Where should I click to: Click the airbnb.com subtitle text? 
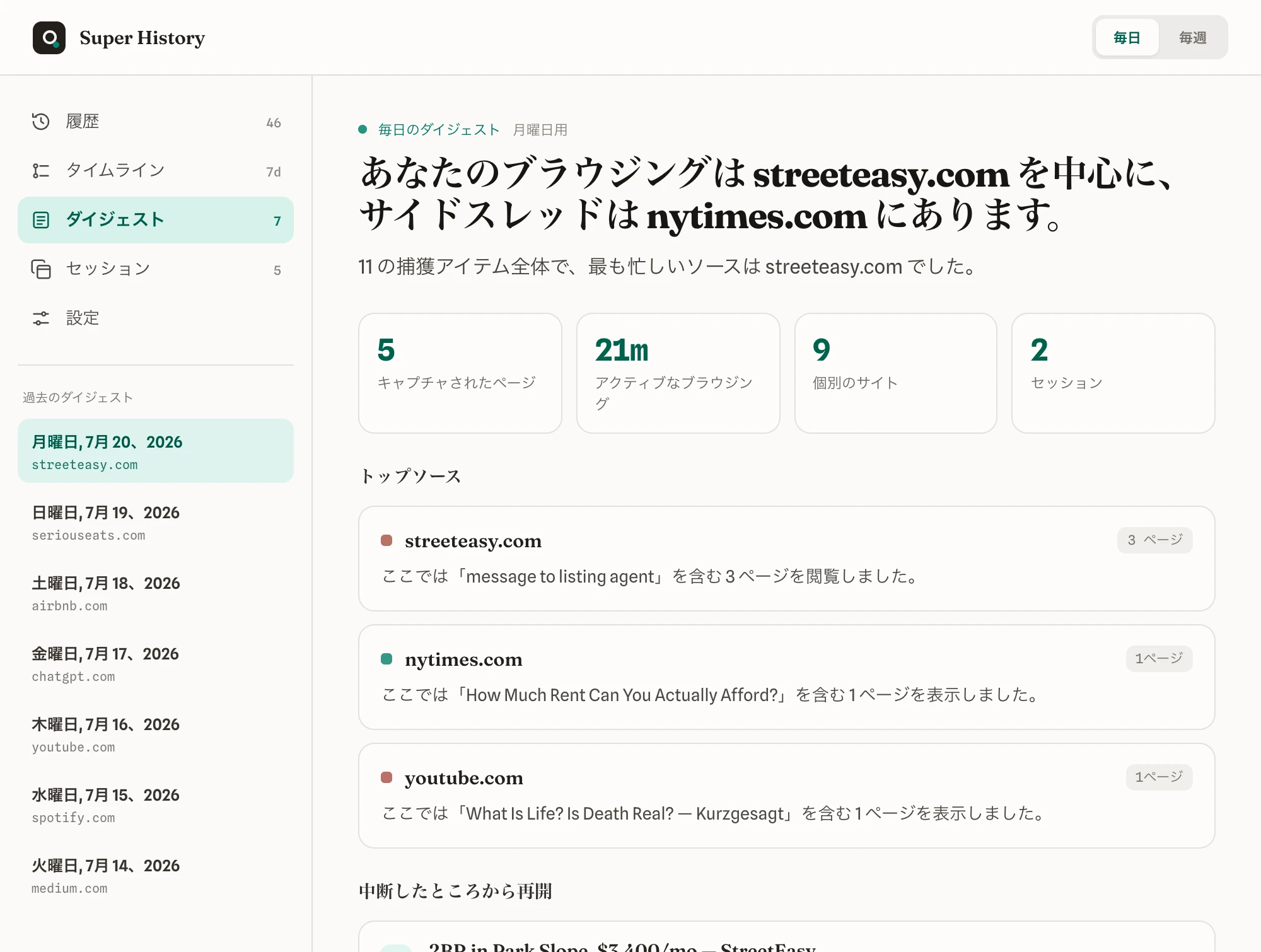point(69,606)
